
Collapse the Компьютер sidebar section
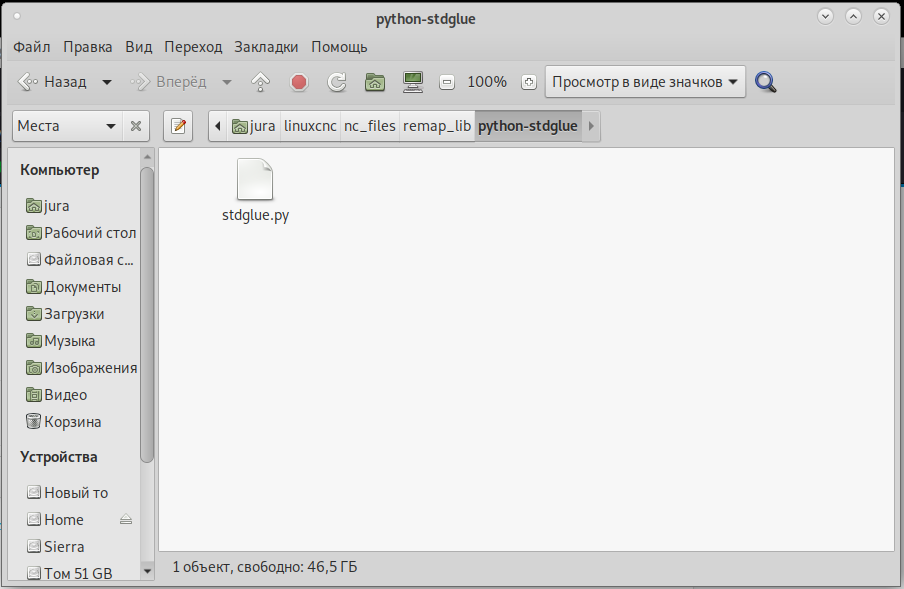pos(59,170)
